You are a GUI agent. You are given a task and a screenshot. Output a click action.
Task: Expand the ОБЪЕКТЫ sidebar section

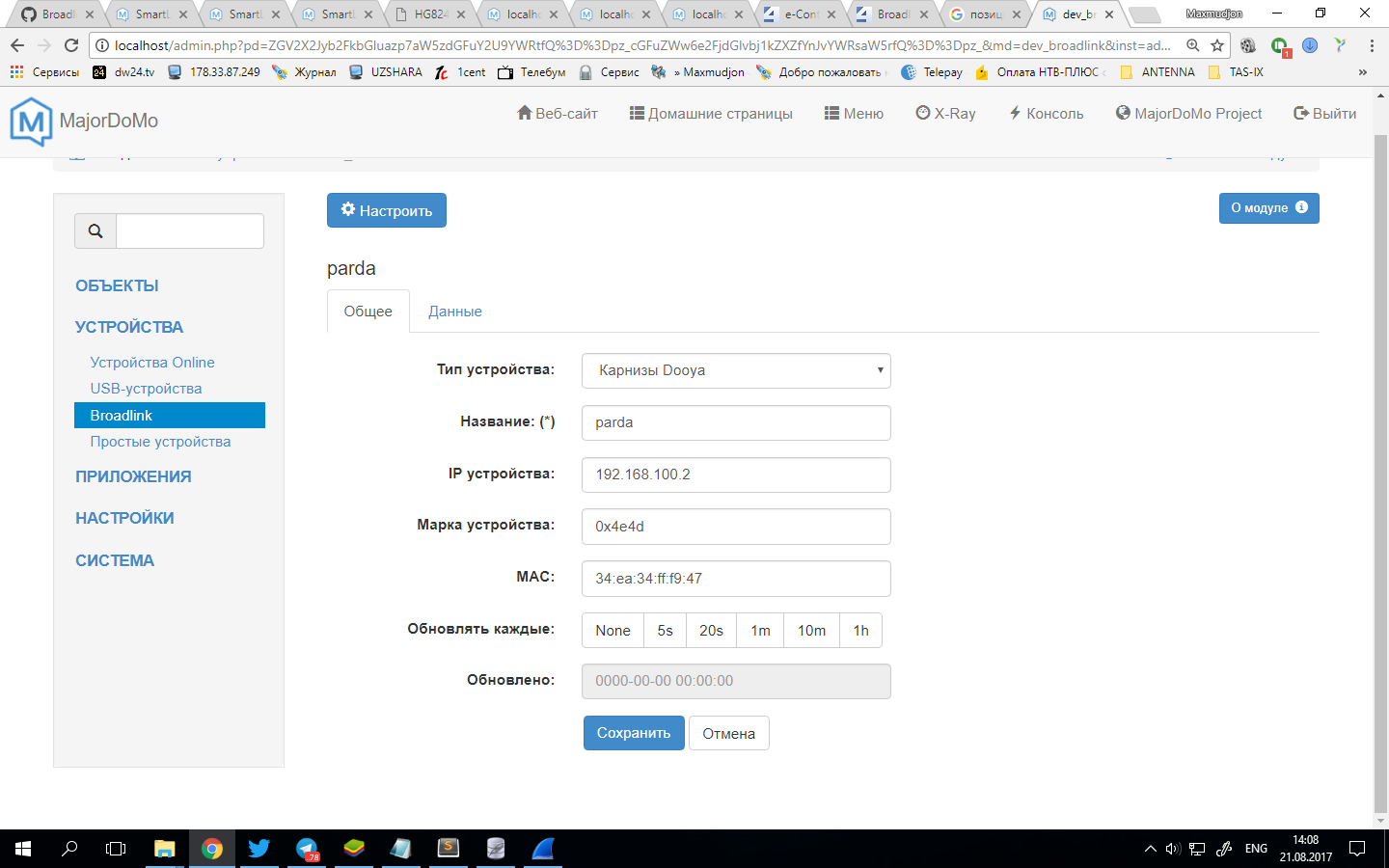coord(117,285)
